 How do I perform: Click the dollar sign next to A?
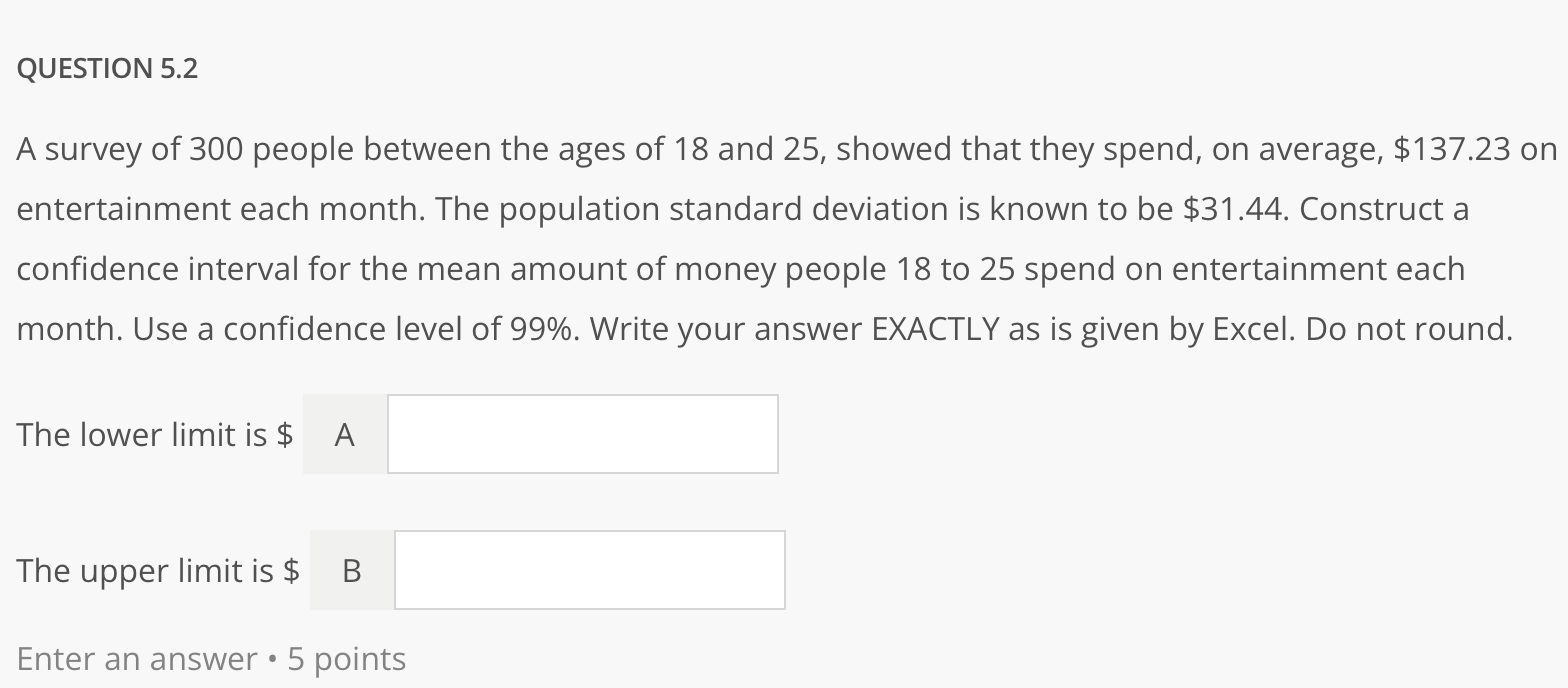click(x=287, y=434)
